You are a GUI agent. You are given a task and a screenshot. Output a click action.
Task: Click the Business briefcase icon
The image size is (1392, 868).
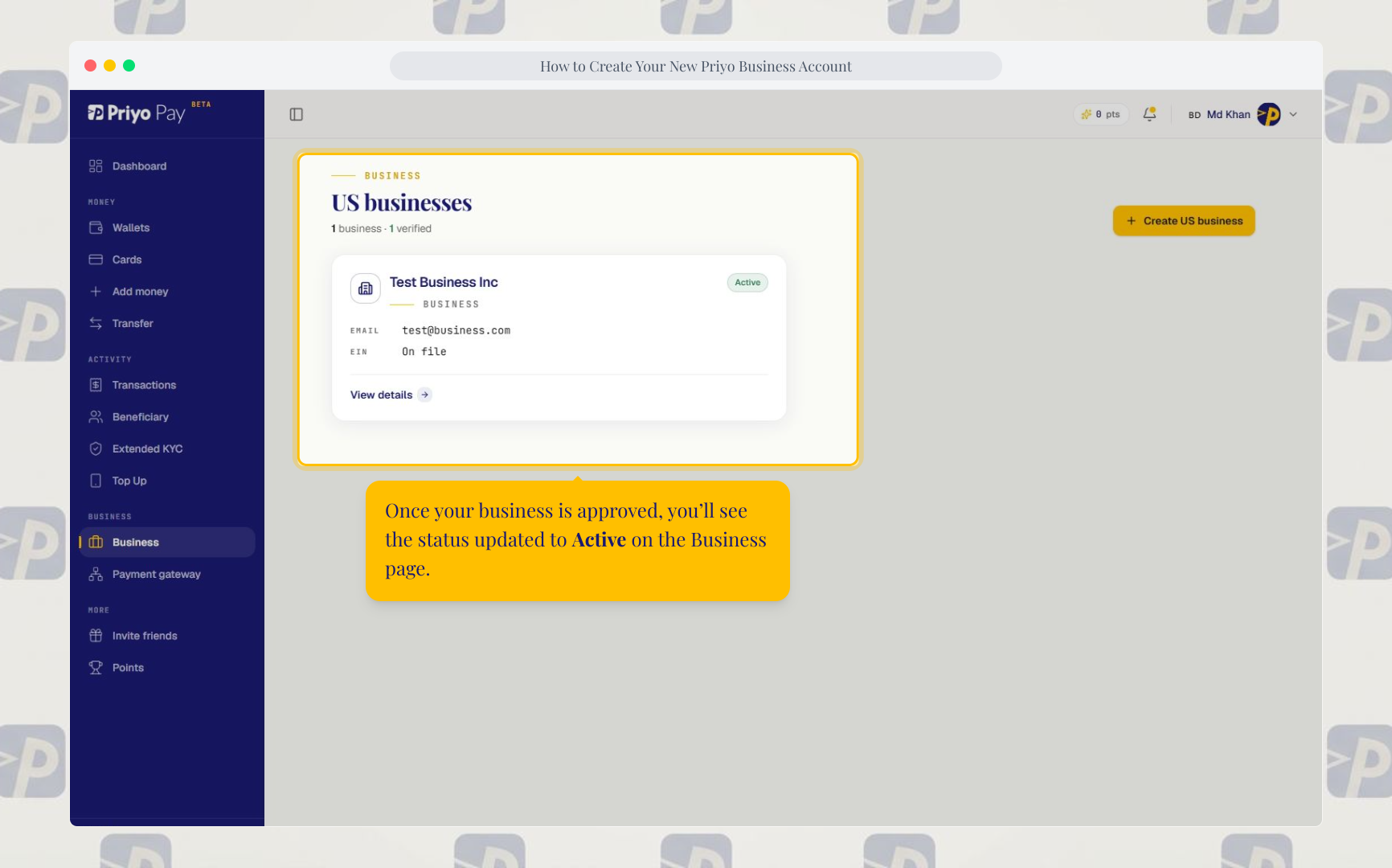pyautogui.click(x=96, y=542)
